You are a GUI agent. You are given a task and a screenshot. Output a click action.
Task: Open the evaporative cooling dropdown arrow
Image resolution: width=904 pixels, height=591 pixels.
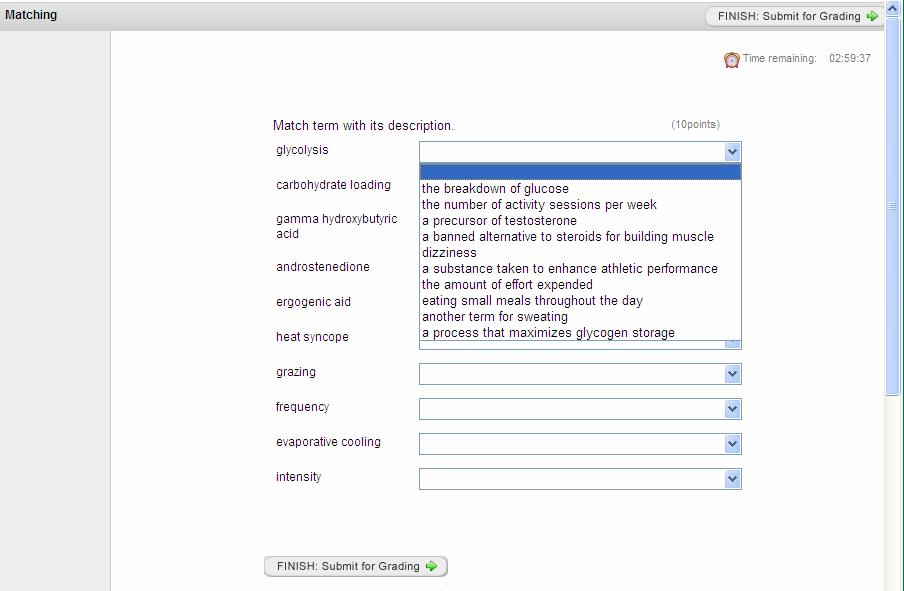(x=732, y=444)
